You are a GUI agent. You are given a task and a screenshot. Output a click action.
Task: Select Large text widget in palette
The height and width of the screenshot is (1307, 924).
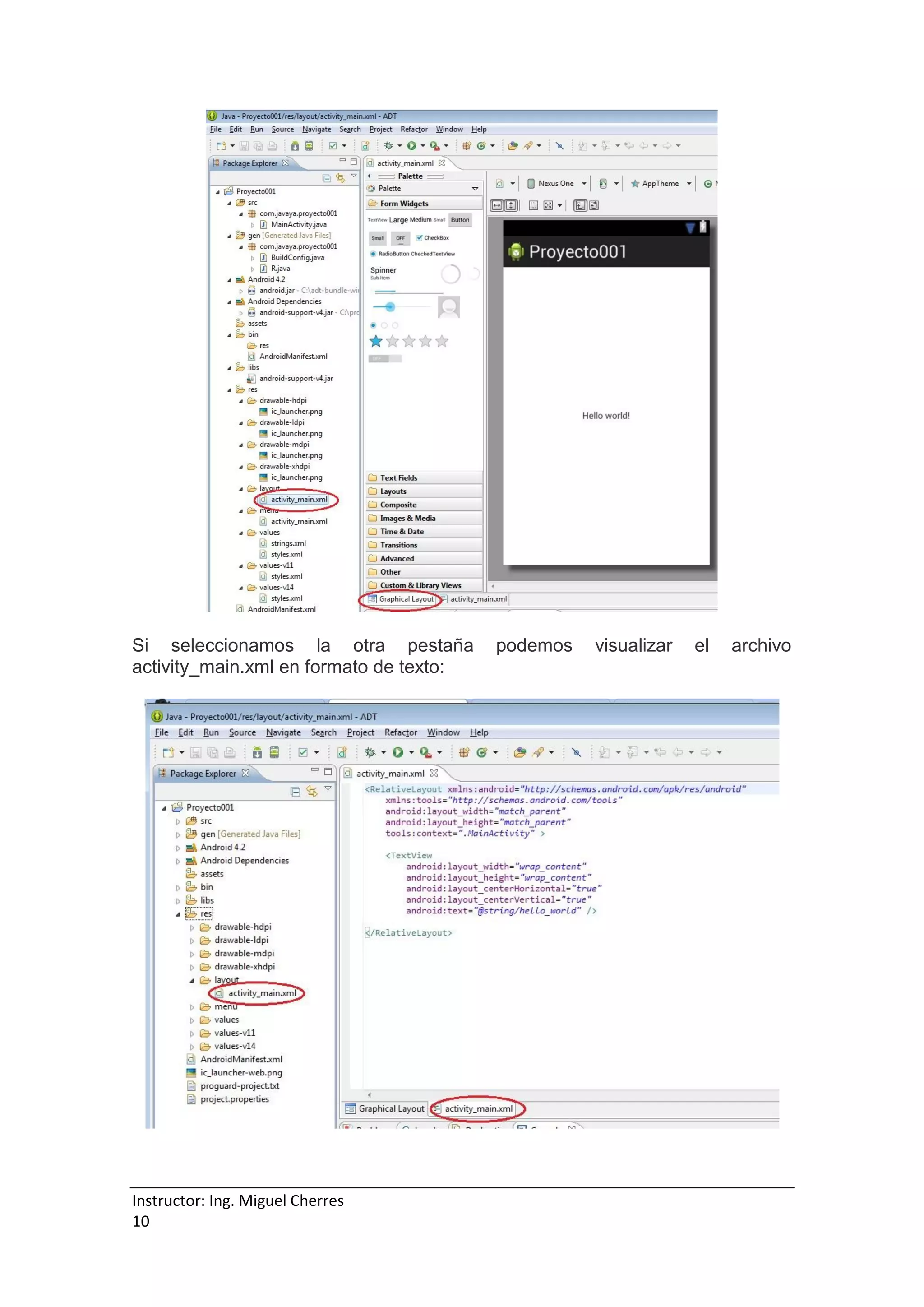click(x=398, y=220)
